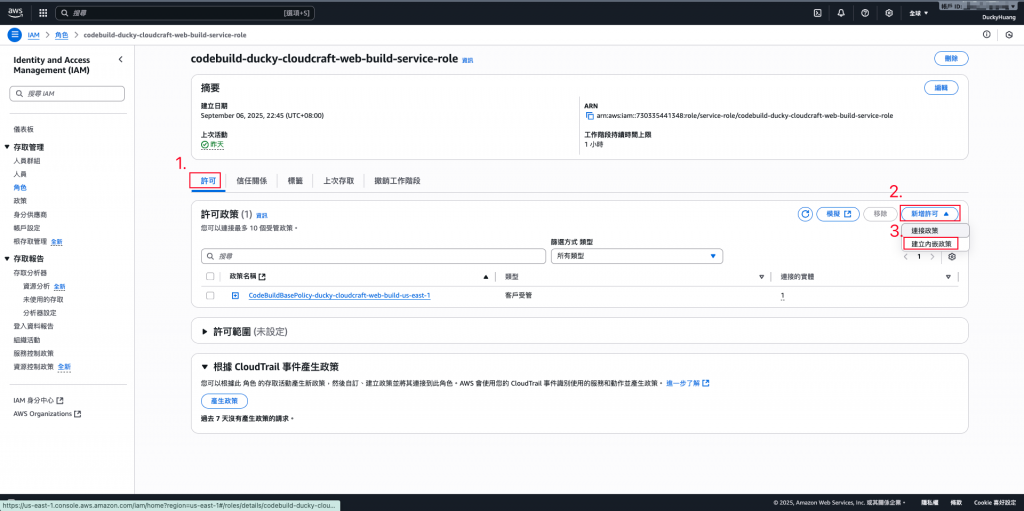Go to previous page of policies
Image resolution: width=1024 pixels, height=511 pixels.
pos(905,256)
